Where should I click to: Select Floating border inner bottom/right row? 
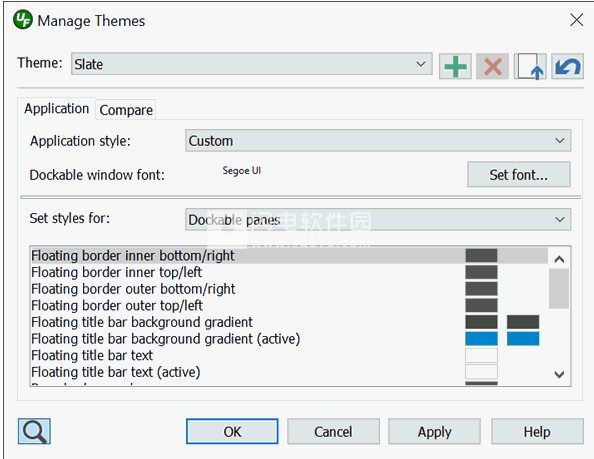(289, 256)
